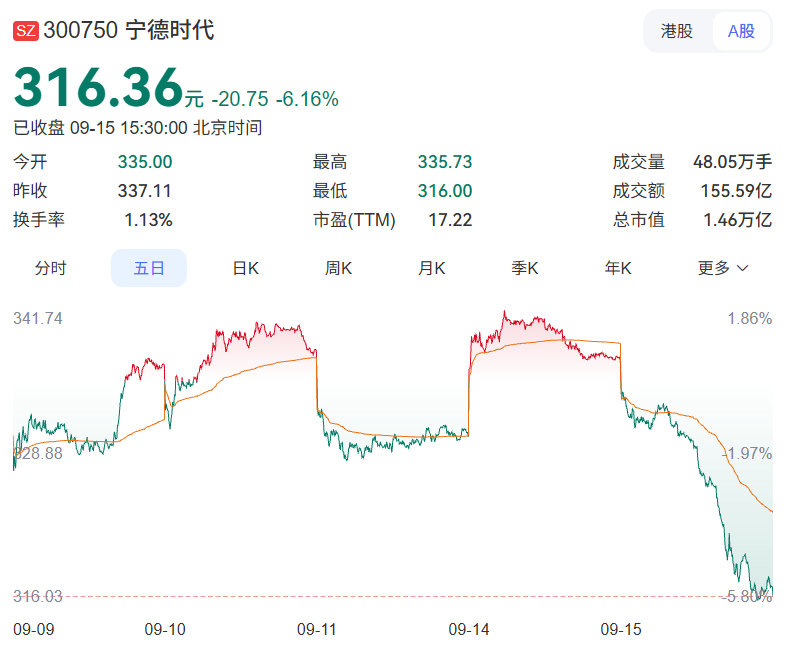This screenshot has width=789, height=650.
Task: Click the 328.88 price axis label
Action: coord(38,453)
